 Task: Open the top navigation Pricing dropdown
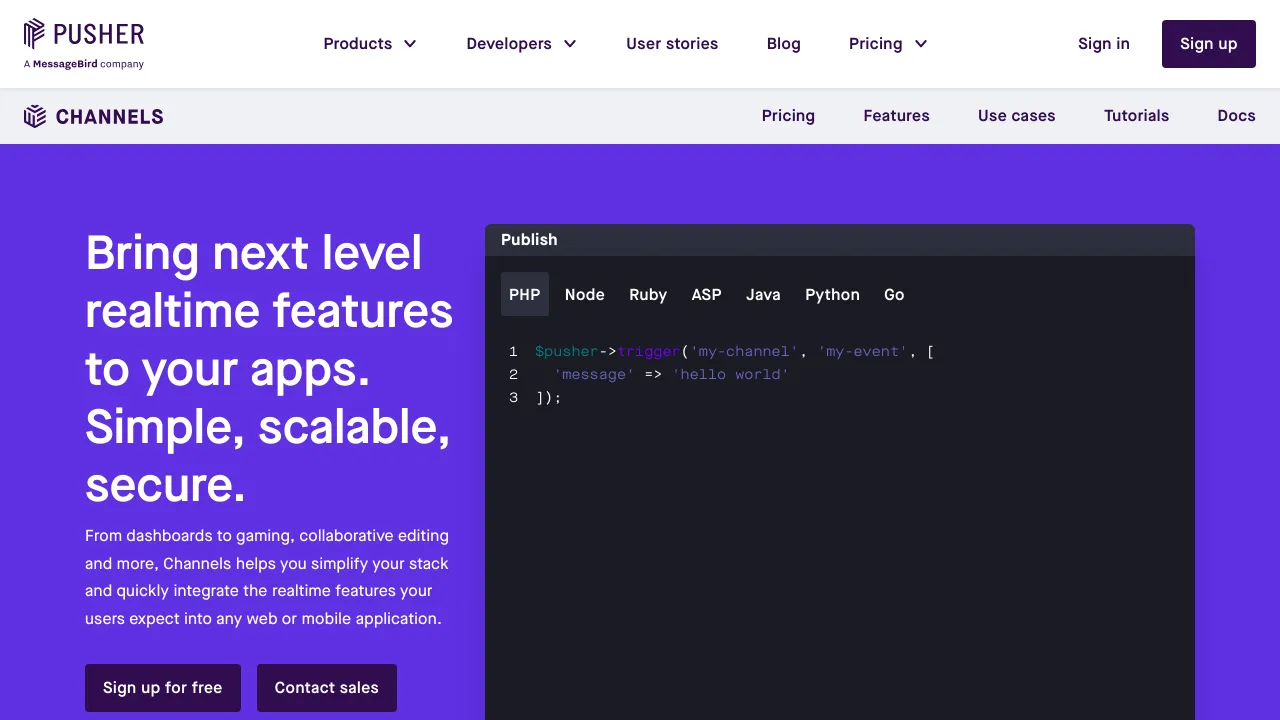click(889, 44)
